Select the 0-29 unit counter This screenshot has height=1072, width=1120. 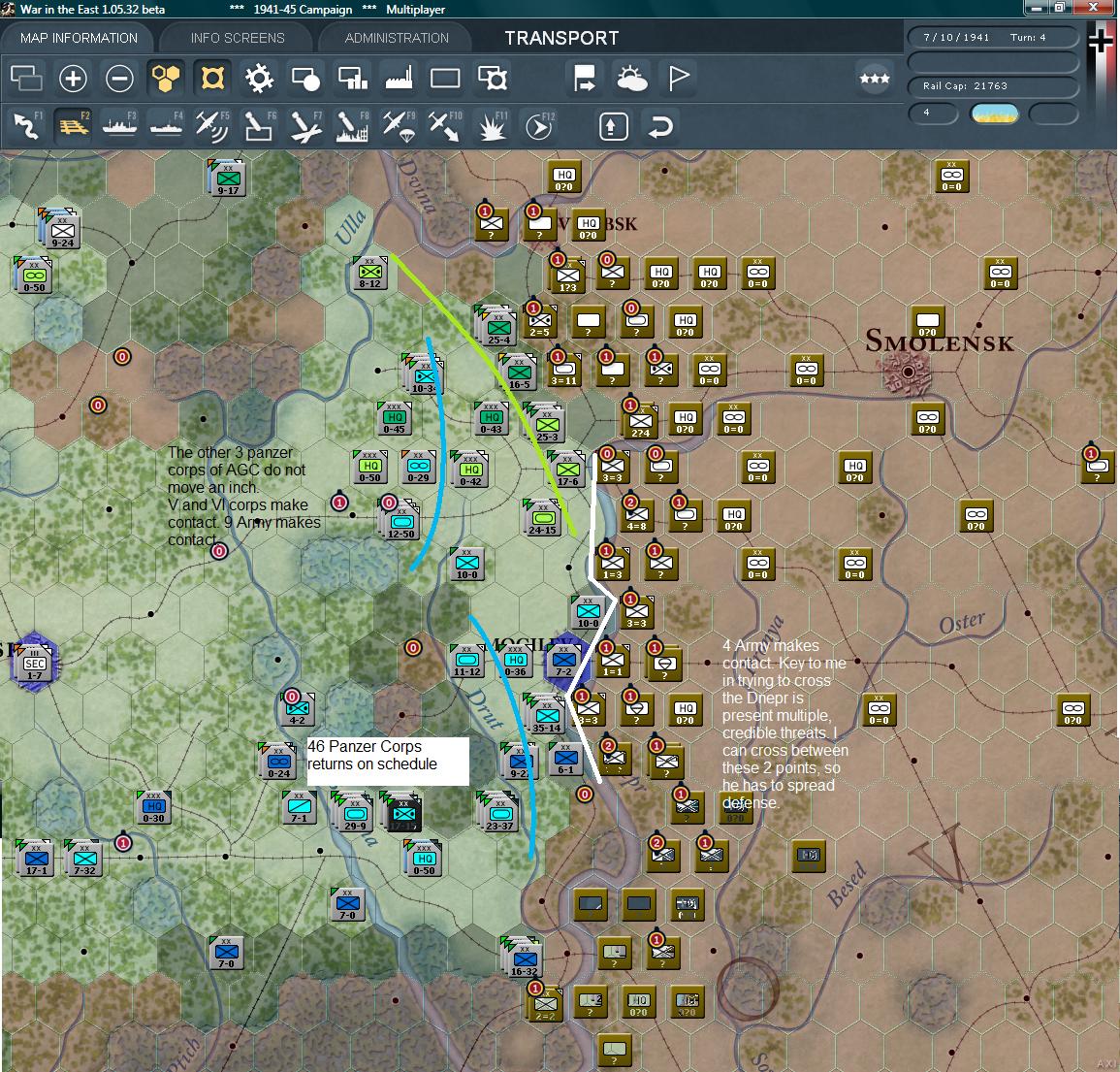[419, 468]
